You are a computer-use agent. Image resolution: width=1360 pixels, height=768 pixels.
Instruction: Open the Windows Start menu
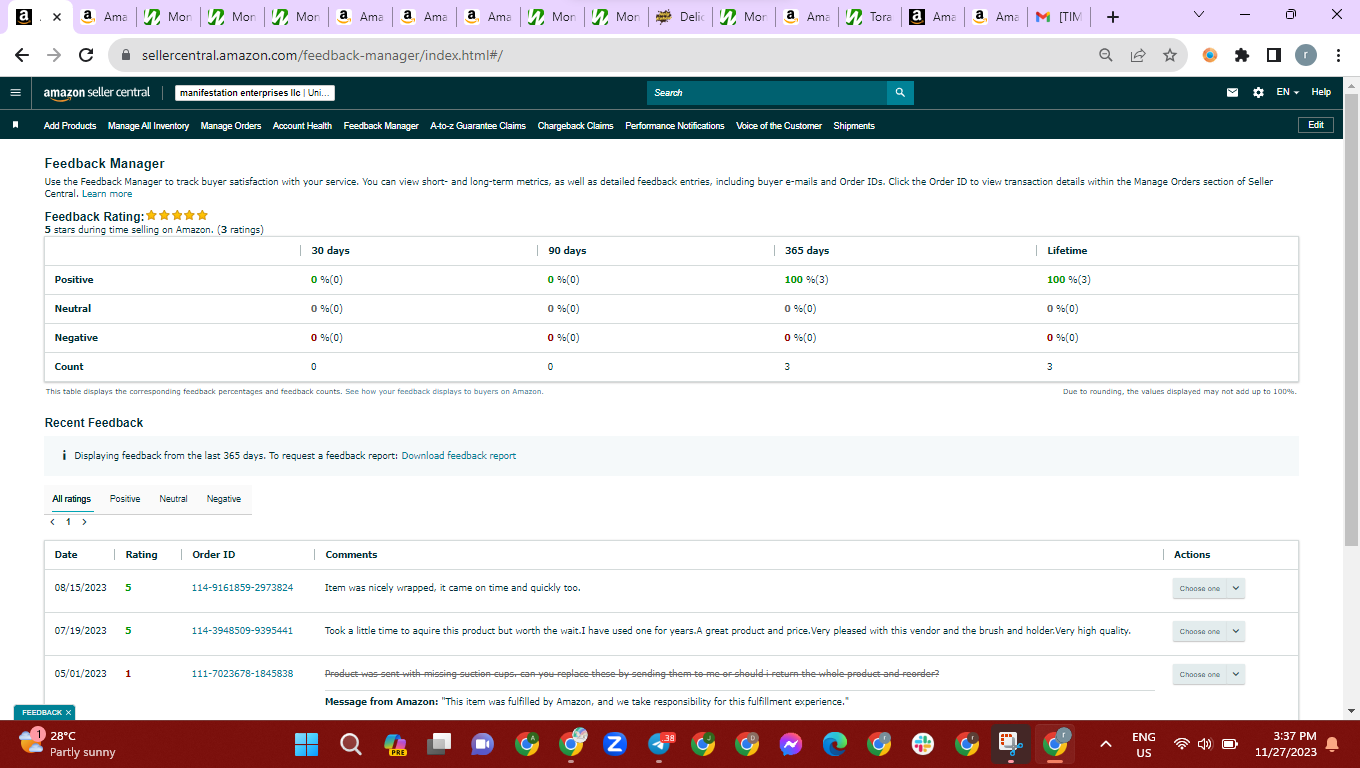(x=306, y=744)
